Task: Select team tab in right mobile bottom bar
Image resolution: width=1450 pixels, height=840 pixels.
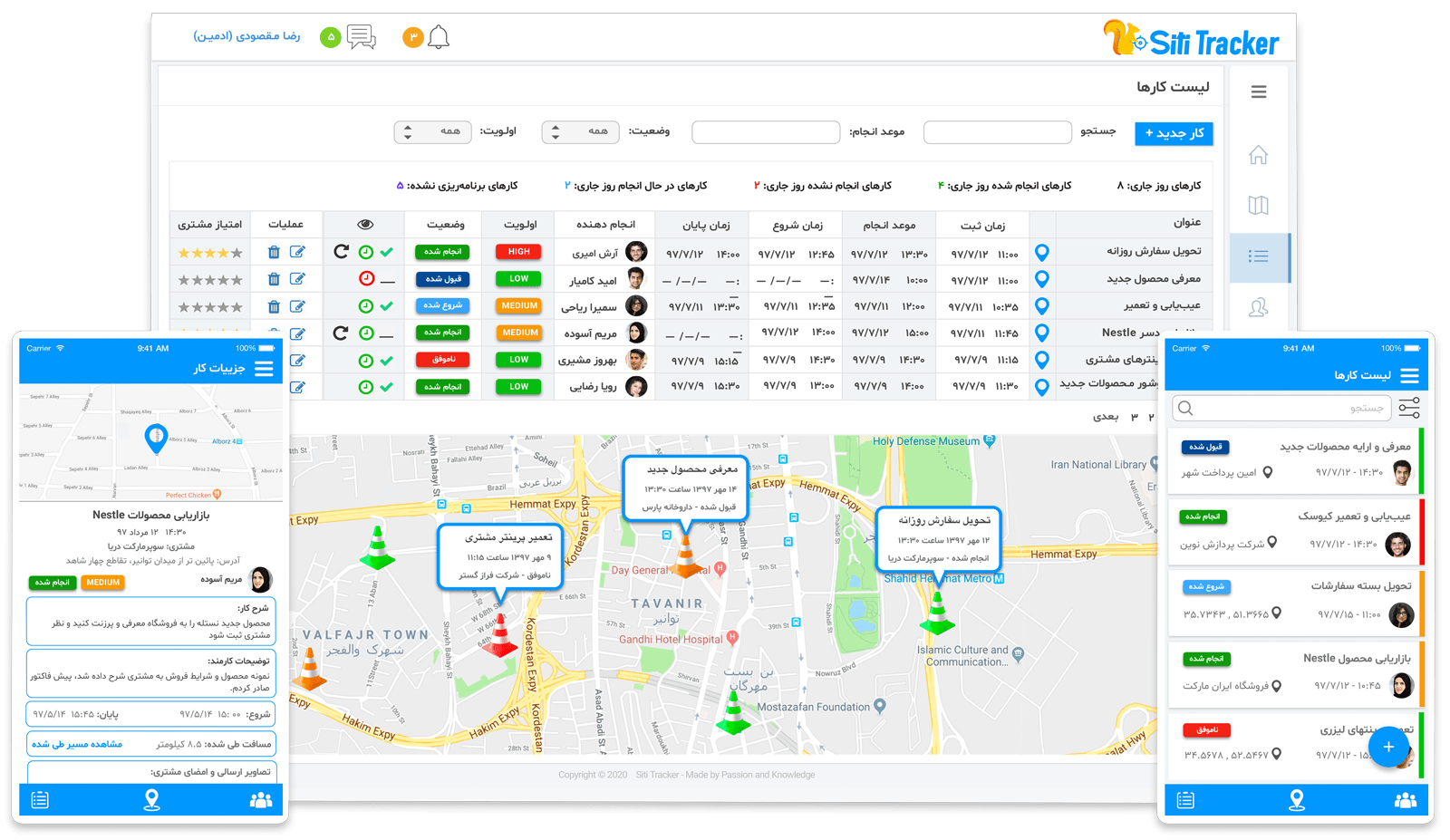Action: [x=1406, y=800]
